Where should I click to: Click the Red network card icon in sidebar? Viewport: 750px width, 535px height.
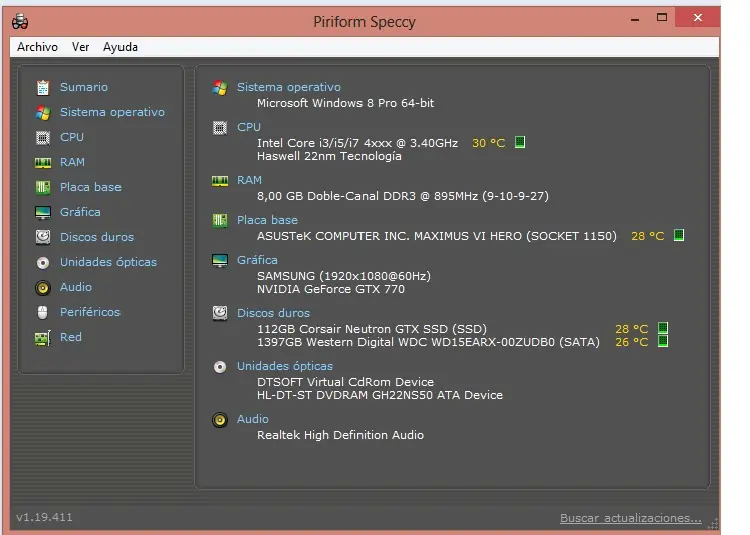point(43,338)
